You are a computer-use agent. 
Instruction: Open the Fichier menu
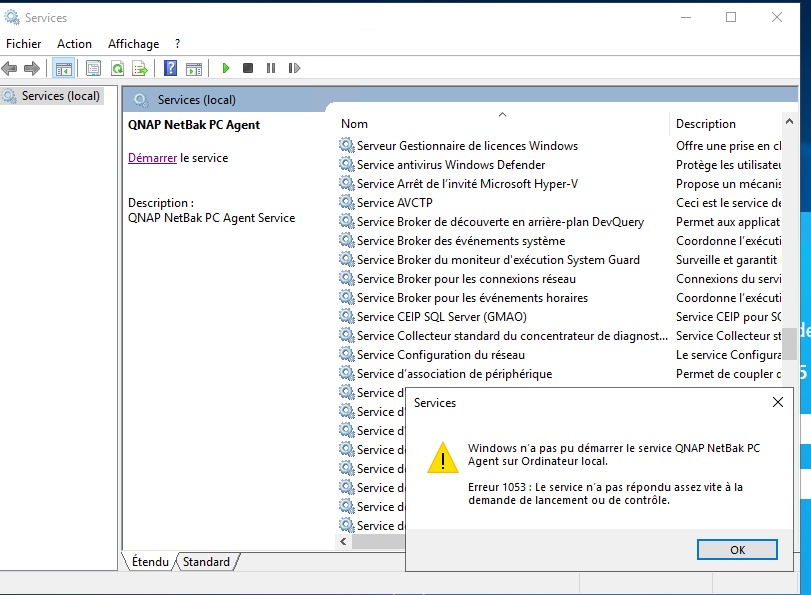pos(24,44)
